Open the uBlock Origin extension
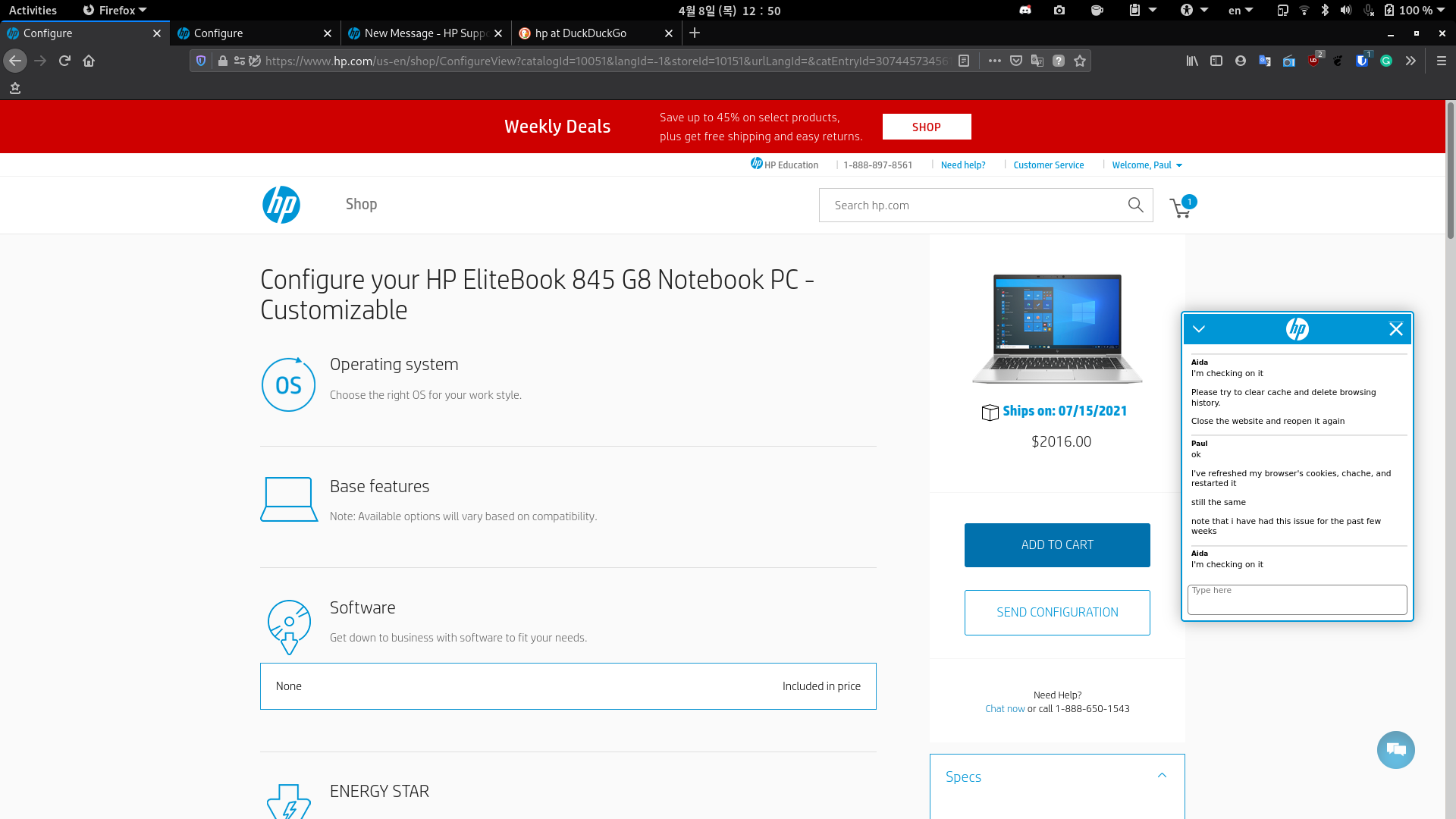 click(x=1314, y=61)
